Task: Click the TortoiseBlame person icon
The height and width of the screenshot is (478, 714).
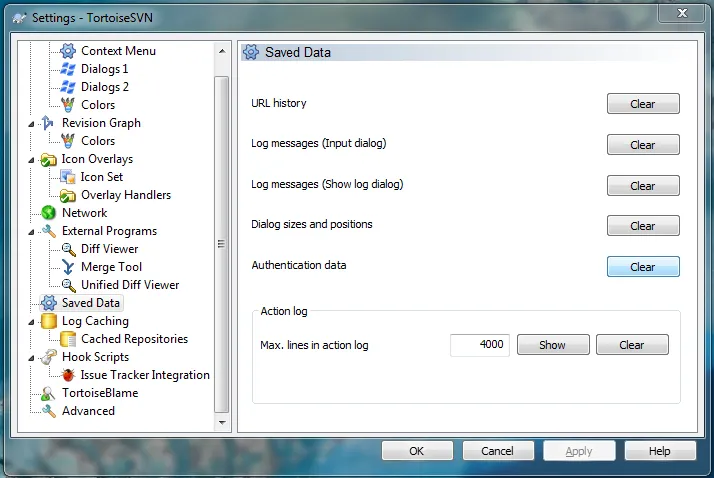Action: (48, 393)
